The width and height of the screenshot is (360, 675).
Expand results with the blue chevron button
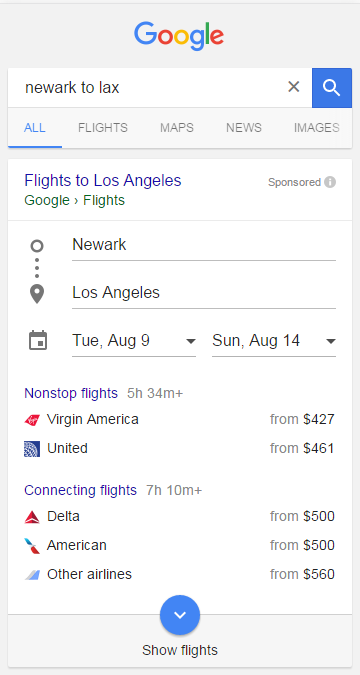(x=180, y=615)
